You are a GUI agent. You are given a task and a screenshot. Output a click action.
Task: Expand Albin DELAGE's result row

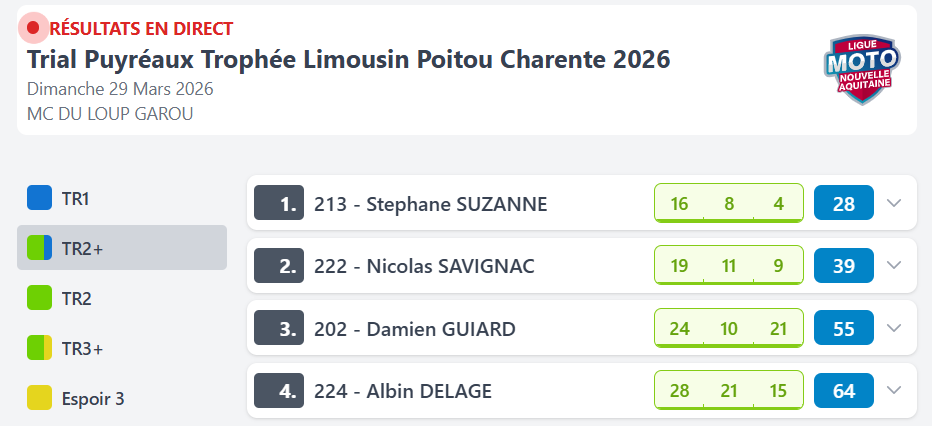click(894, 390)
